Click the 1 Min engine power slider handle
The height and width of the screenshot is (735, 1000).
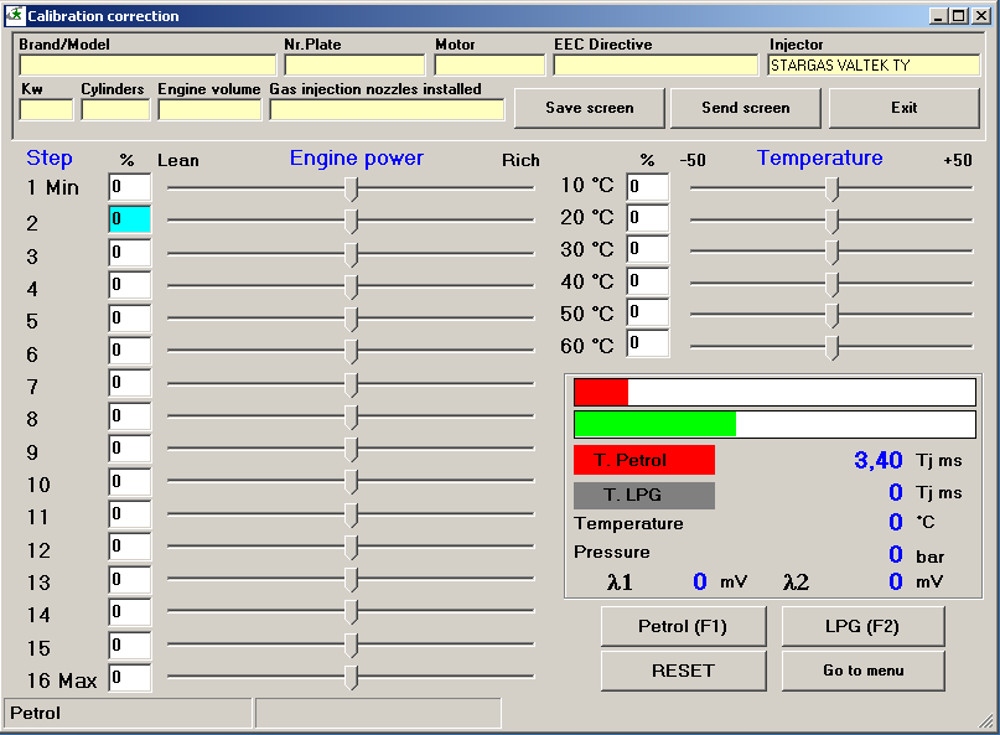click(351, 188)
